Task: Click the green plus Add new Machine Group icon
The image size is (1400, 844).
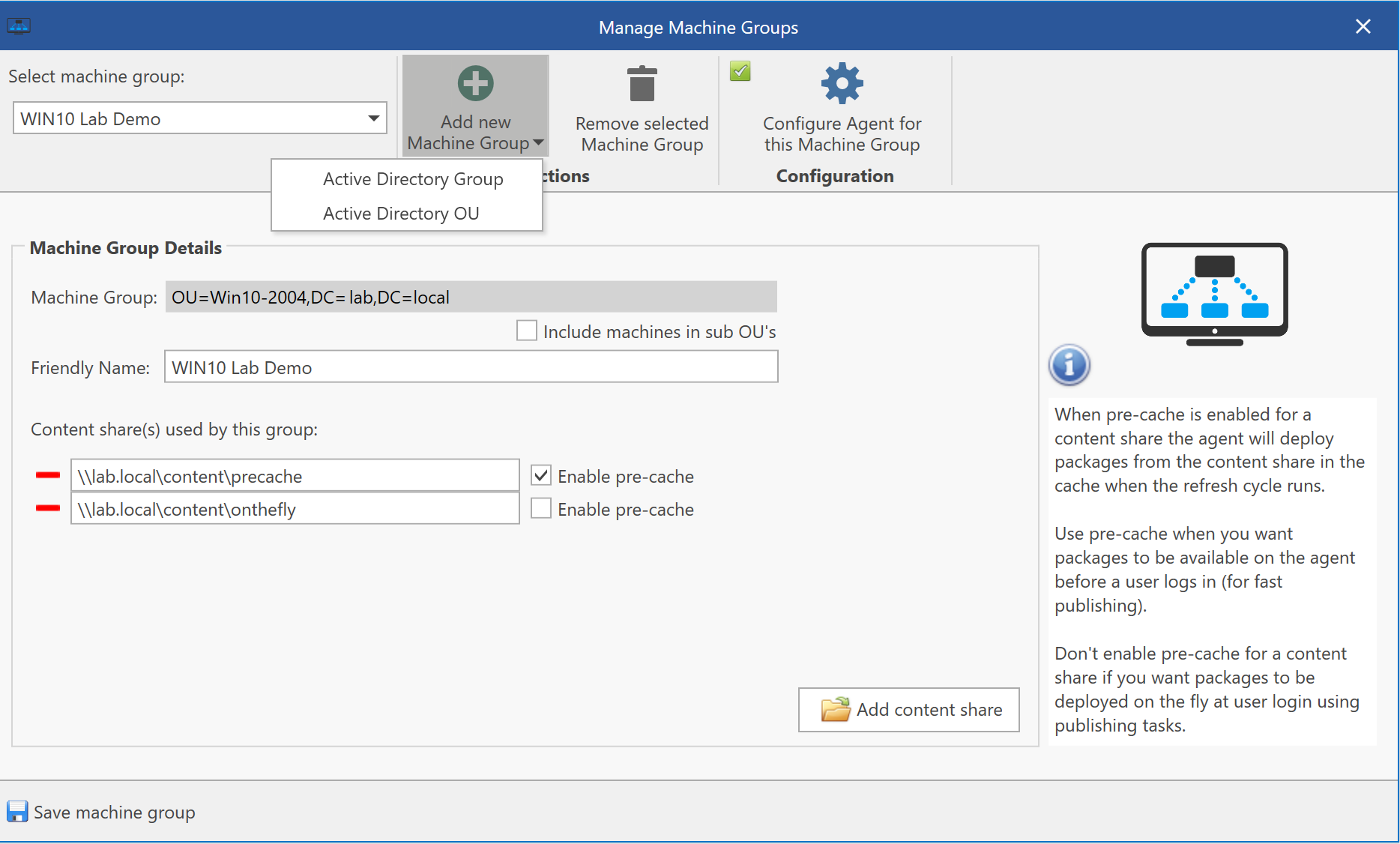Action: [x=475, y=83]
